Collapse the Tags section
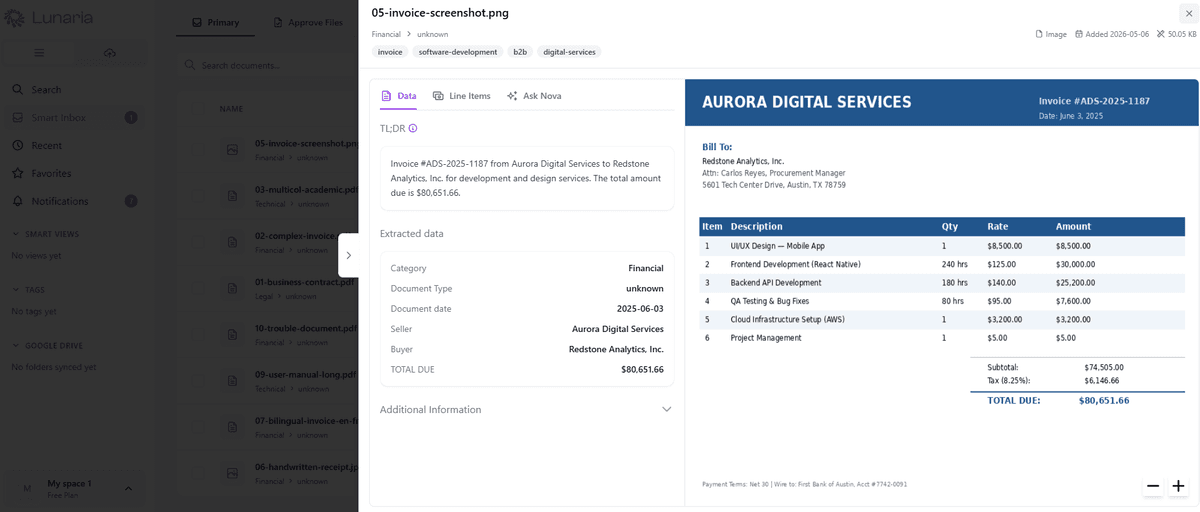1200x512 pixels. tap(28, 290)
